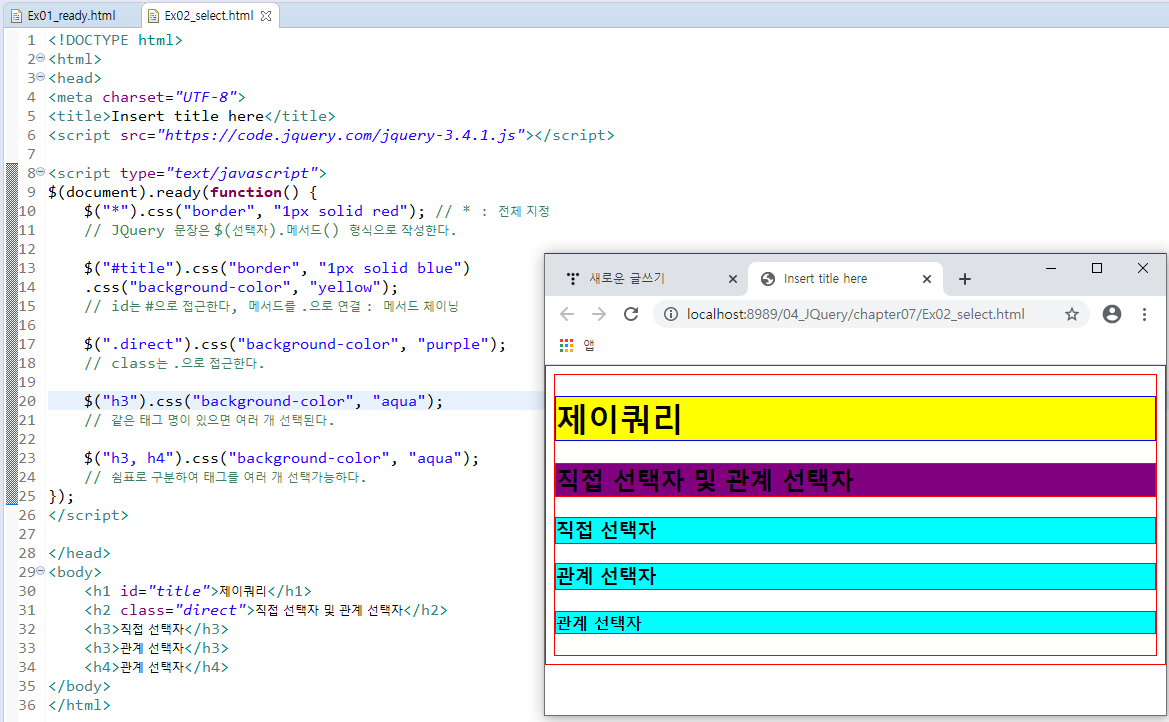Screen dimensions: 1169x722
Task: Bookmark this page with the star icon
Action: (1071, 314)
